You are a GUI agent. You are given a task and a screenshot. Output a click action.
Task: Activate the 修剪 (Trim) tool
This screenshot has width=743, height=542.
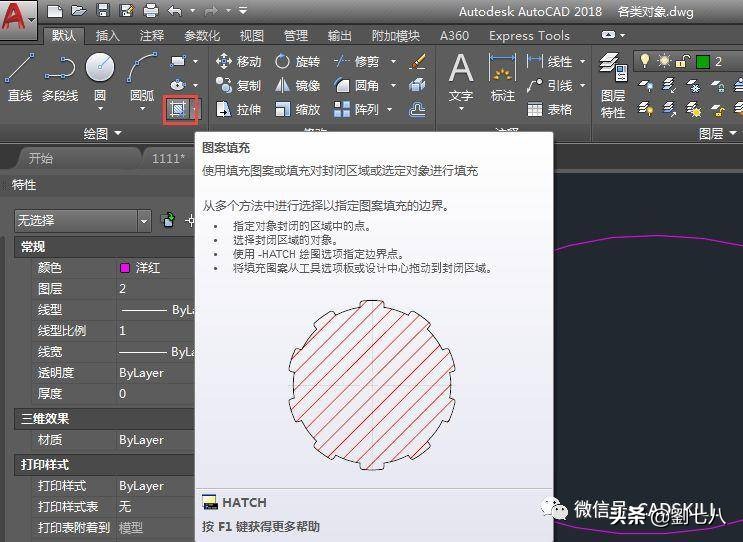pyautogui.click(x=356, y=61)
